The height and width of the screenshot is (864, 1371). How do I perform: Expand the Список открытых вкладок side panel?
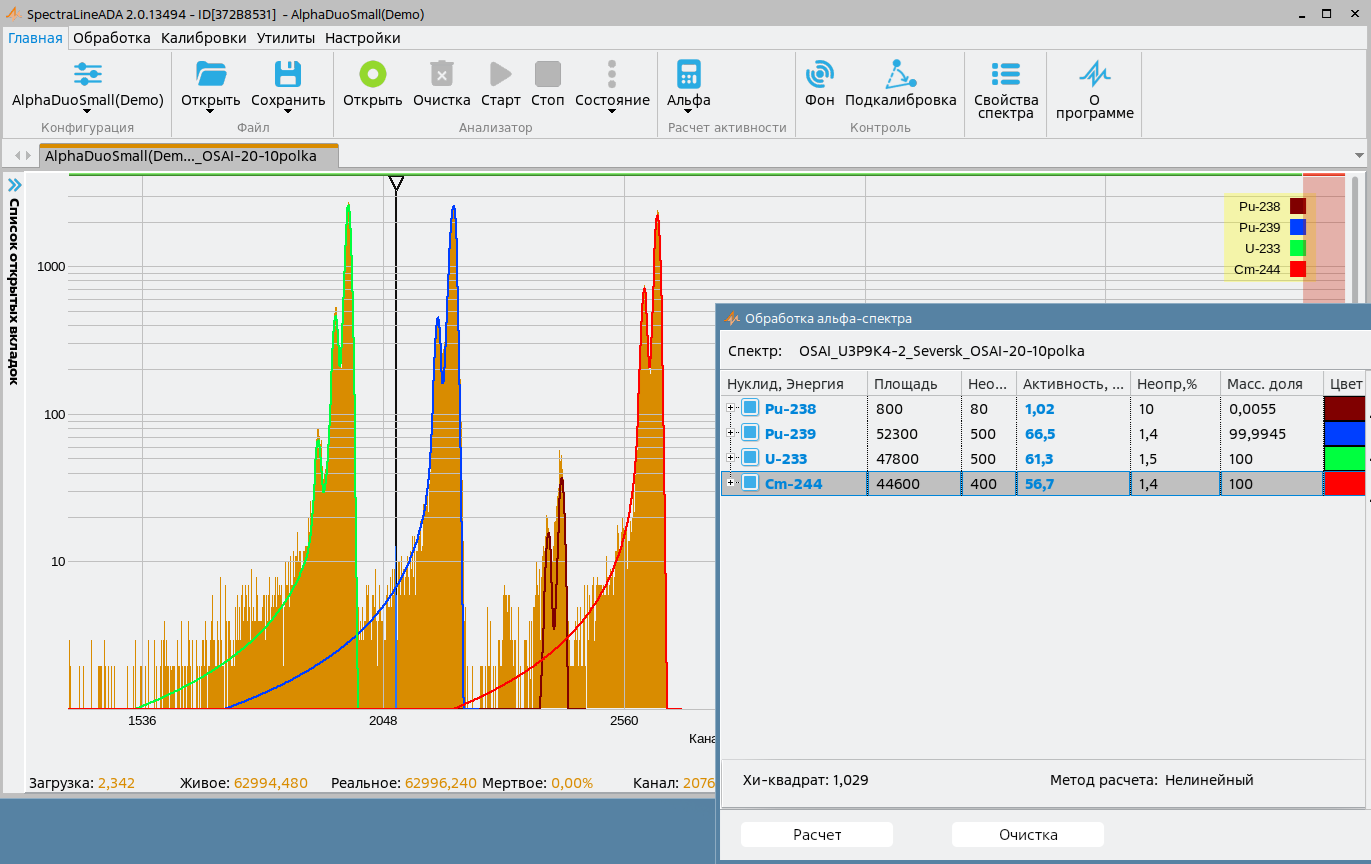pos(14,185)
